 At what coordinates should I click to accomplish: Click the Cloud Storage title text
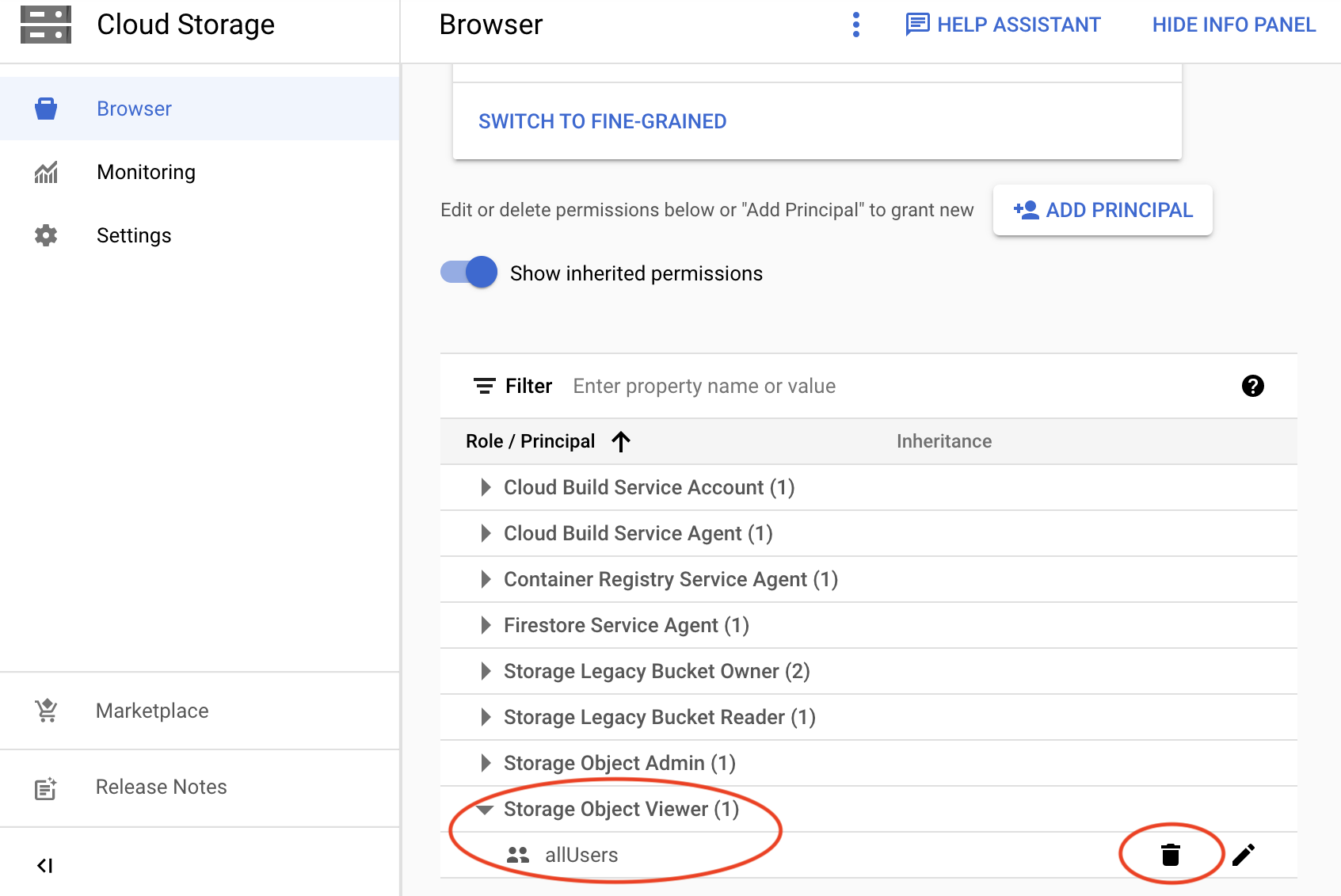tap(185, 25)
